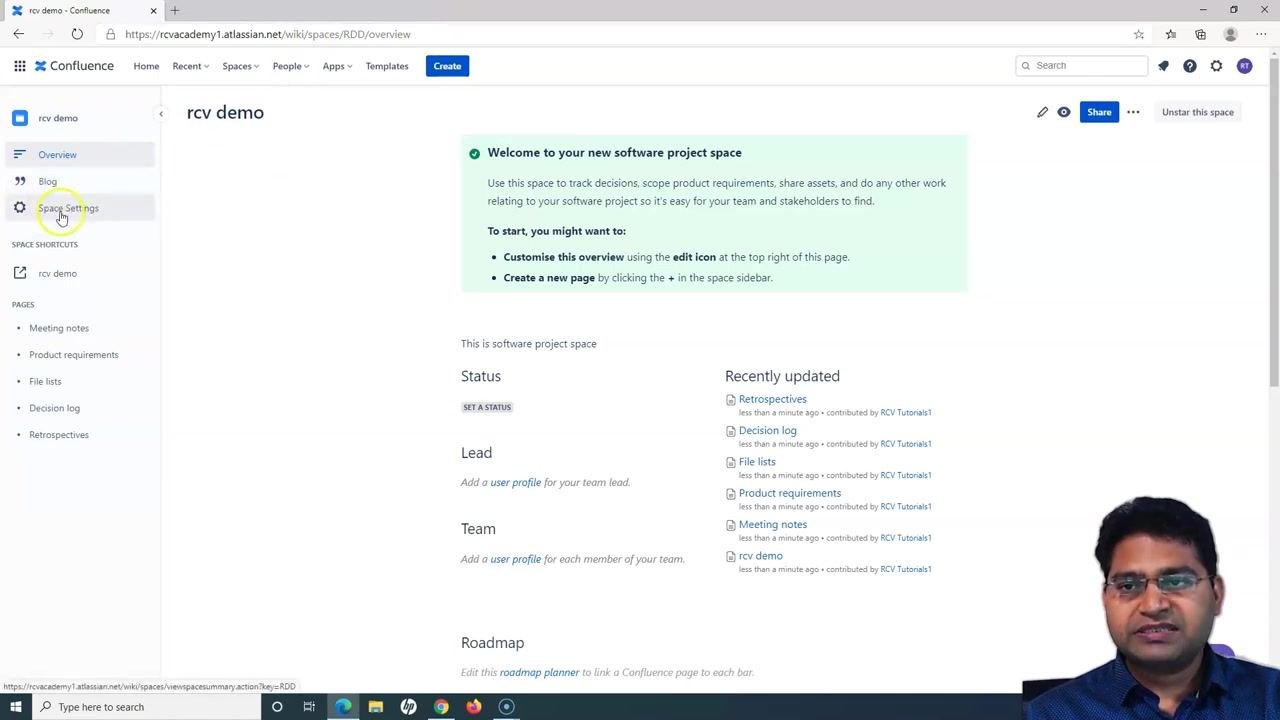Screen dimensions: 1280x720
Task: Open notifications bell icon
Action: click(1163, 66)
